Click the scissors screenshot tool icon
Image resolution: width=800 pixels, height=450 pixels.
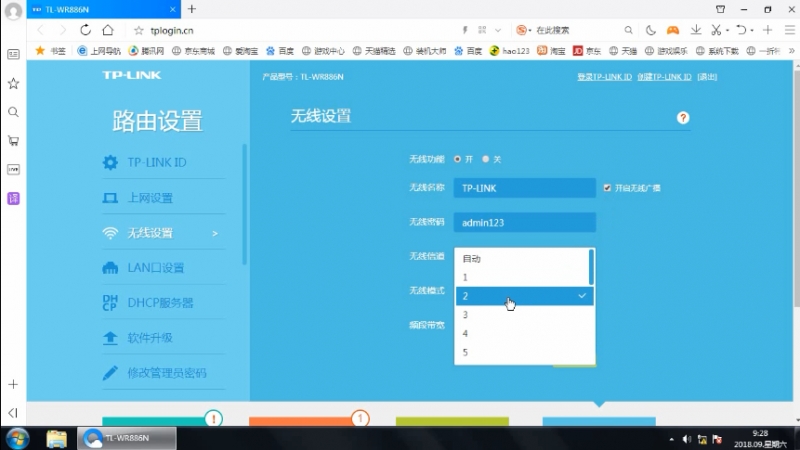[716, 31]
